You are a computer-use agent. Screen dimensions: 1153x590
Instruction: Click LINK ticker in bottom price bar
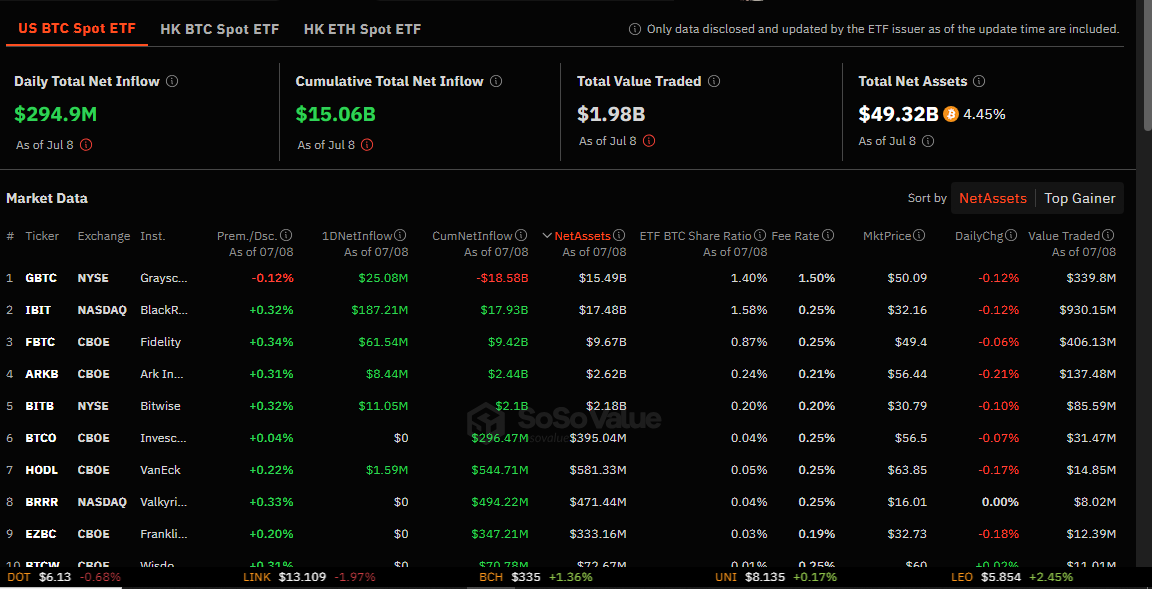click(x=258, y=577)
